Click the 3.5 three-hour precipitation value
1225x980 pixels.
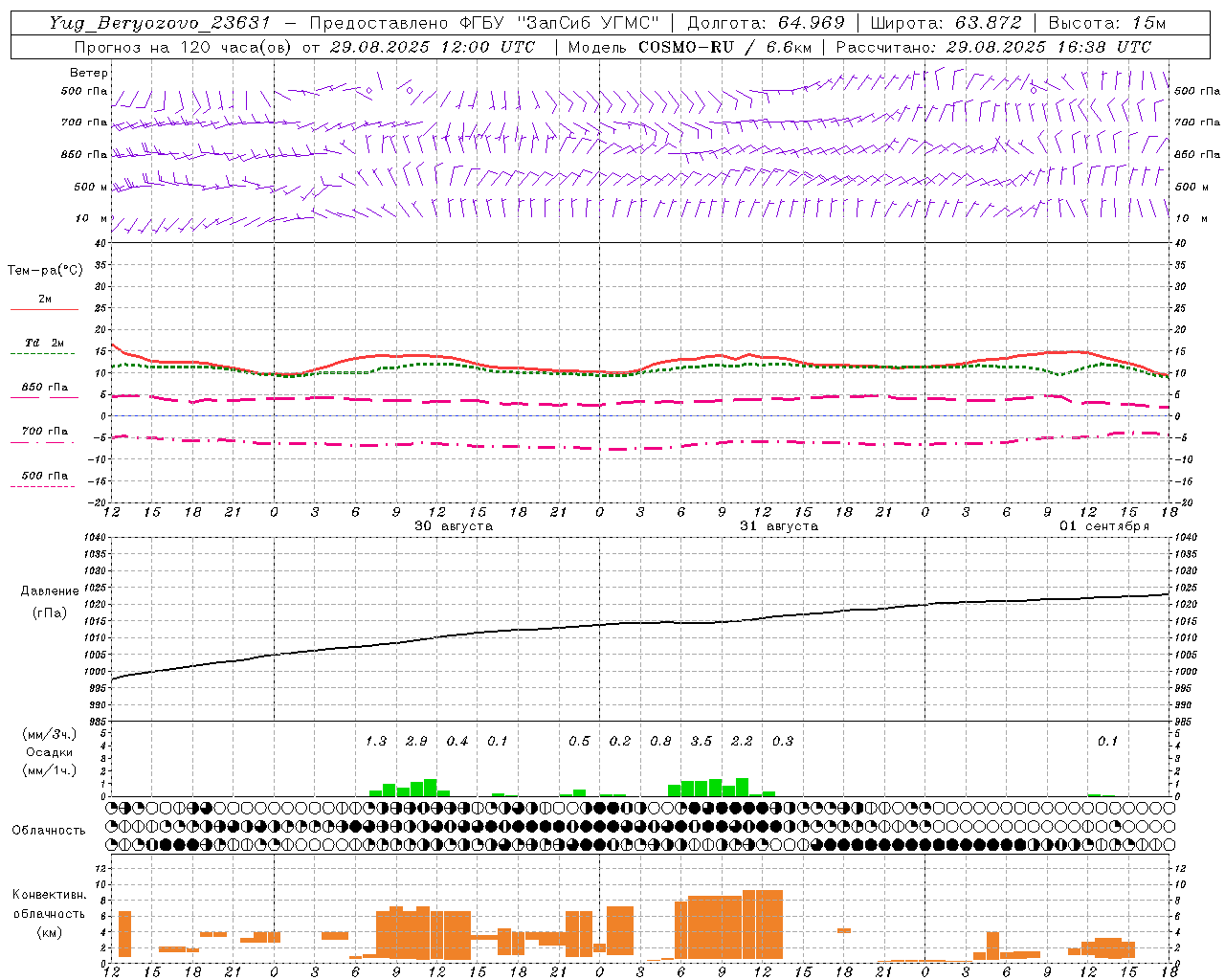point(702,742)
